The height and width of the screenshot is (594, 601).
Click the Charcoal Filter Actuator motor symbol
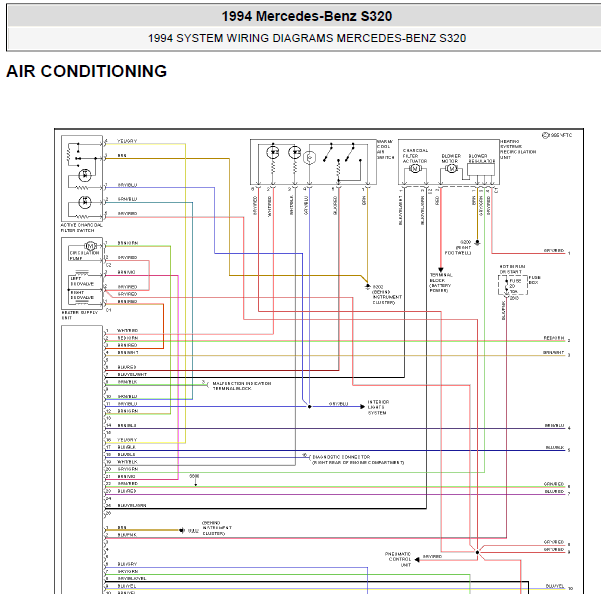414,168
